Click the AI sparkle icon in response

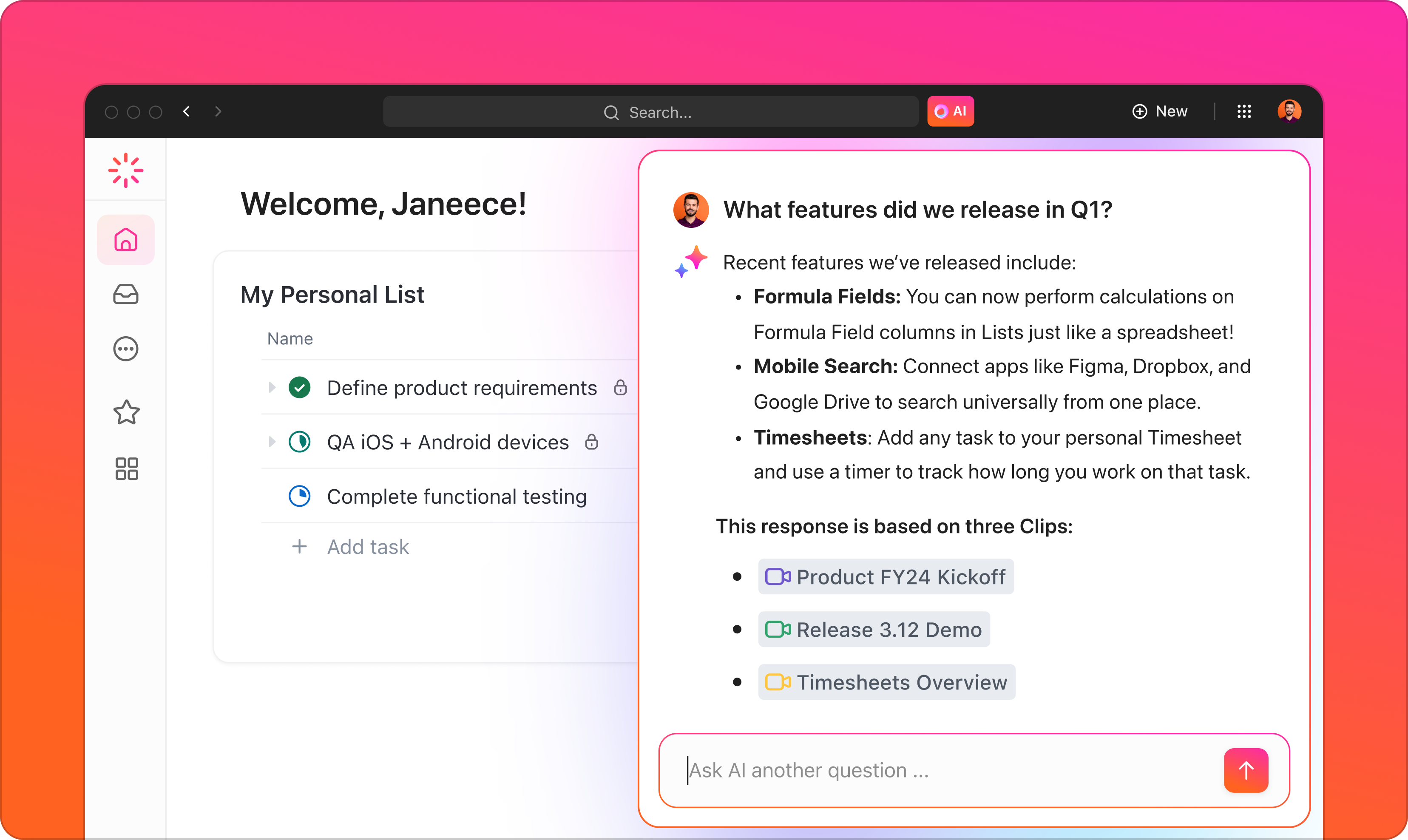pos(691,261)
